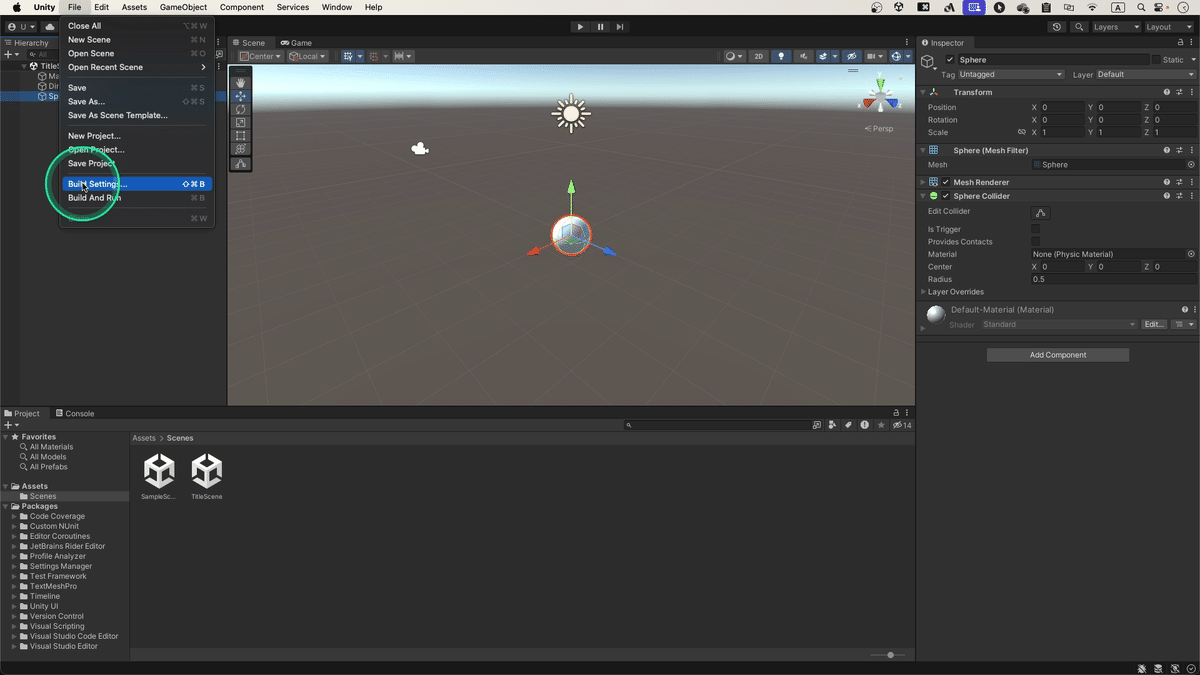This screenshot has width=1200, height=675.
Task: Toggle 2D scene view mode
Action: click(x=759, y=56)
